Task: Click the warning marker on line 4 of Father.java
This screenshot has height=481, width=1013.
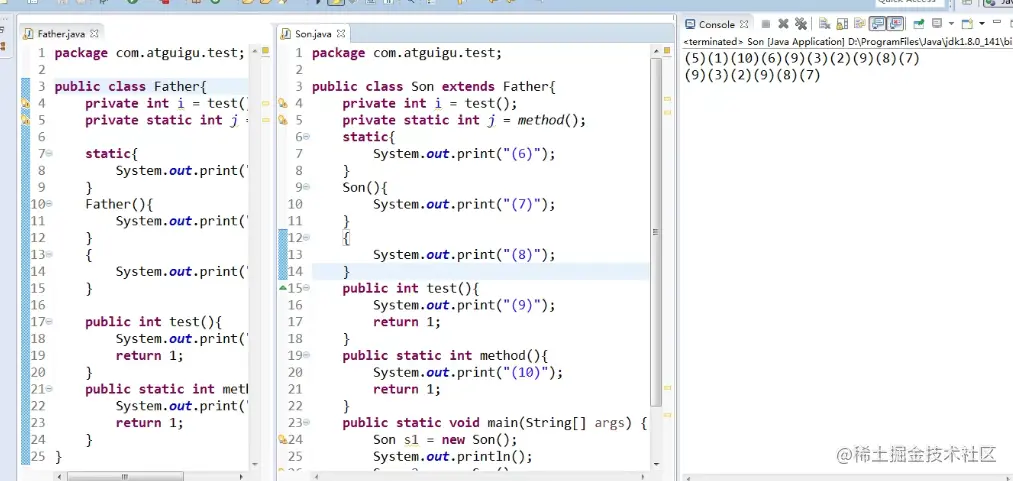Action: coord(25,103)
